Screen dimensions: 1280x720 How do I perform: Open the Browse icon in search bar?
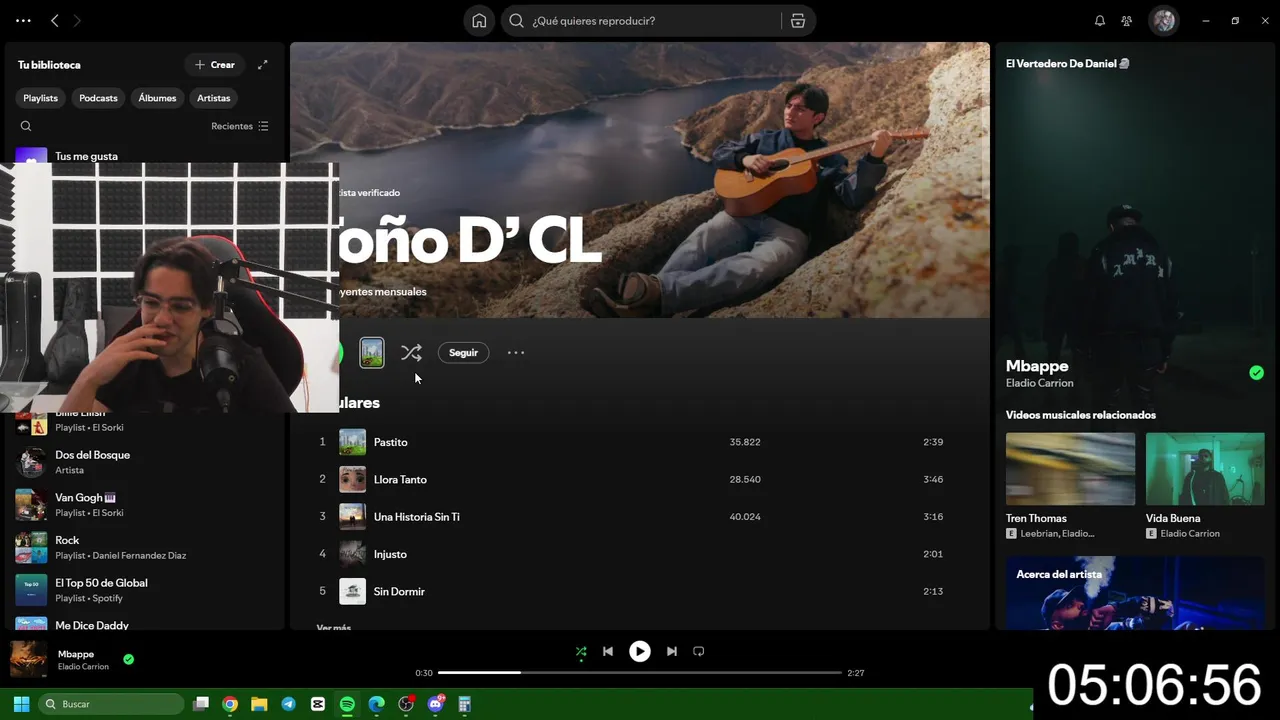[x=798, y=21]
